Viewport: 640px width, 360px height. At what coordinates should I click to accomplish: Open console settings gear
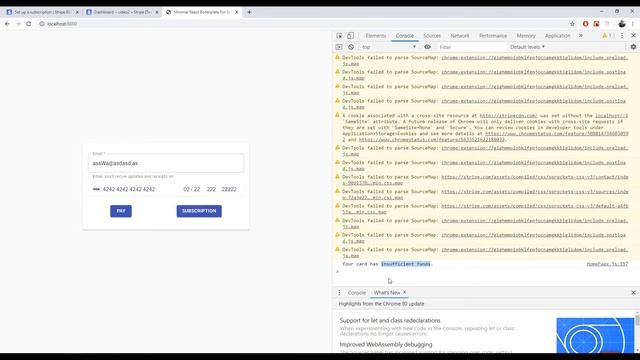pos(633,47)
